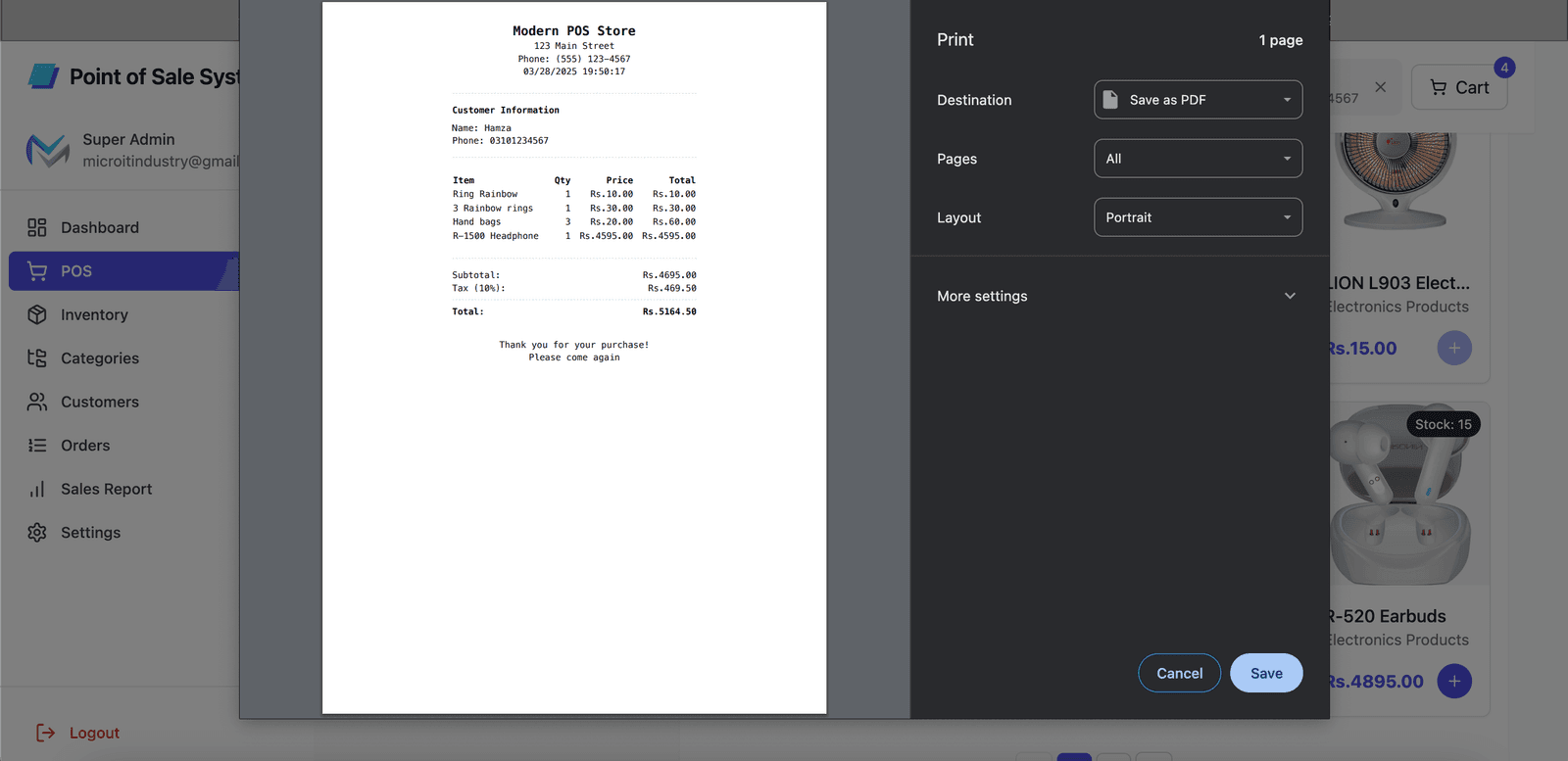
Task: Select the Orders menu entry
Action: pyautogui.click(x=123, y=446)
